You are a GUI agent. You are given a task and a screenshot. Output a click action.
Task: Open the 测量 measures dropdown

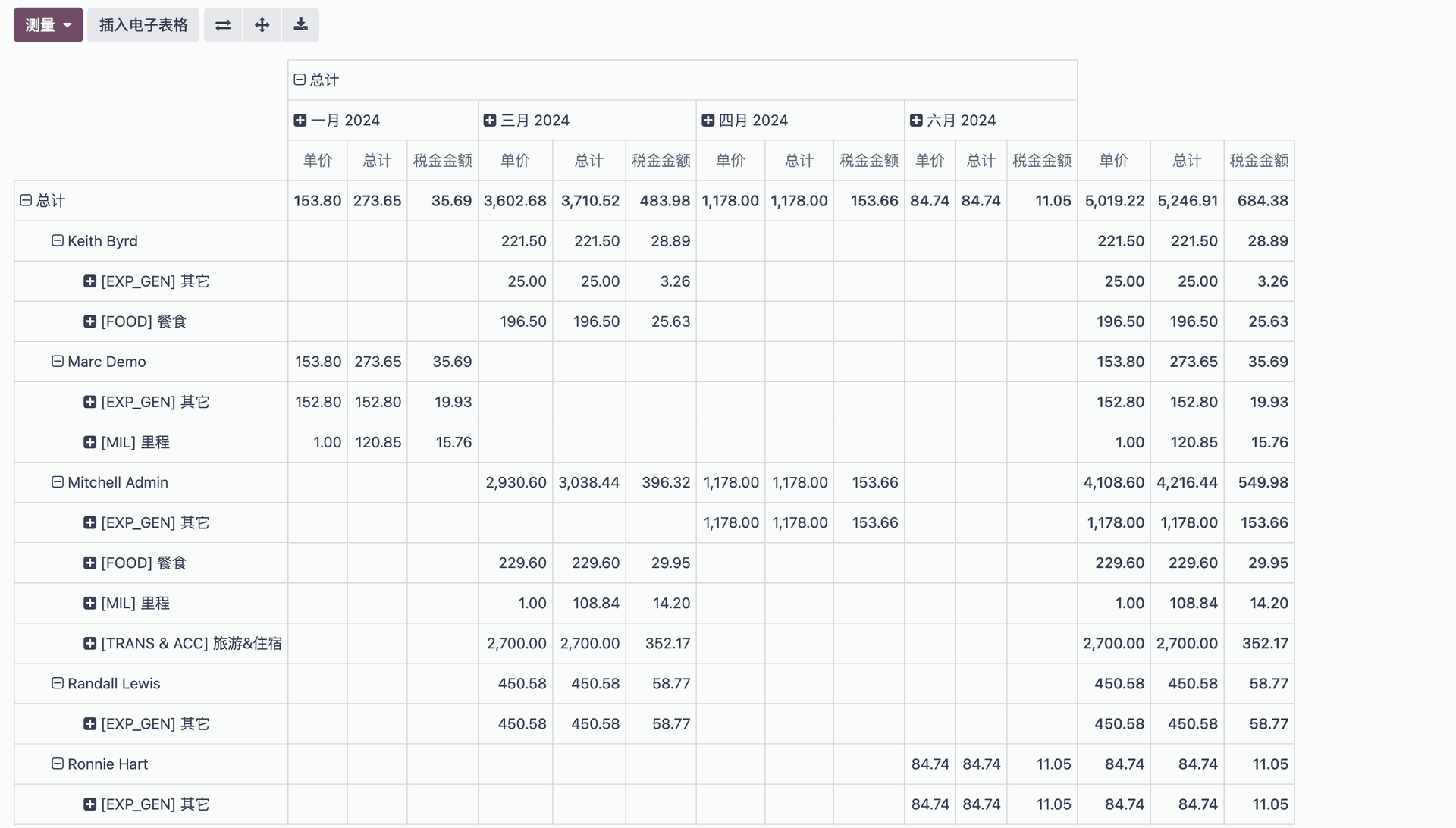48,25
